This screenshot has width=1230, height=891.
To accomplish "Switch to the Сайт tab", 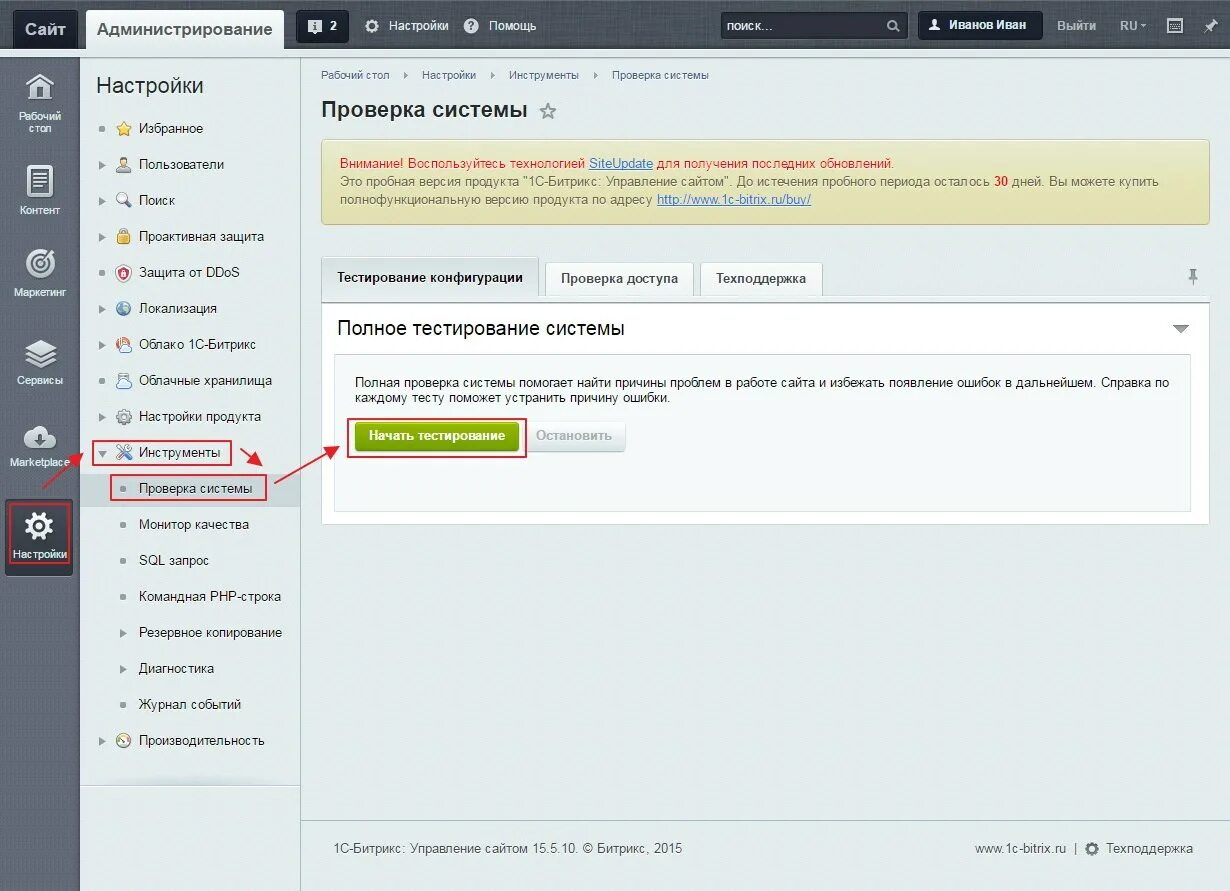I will coord(45,29).
